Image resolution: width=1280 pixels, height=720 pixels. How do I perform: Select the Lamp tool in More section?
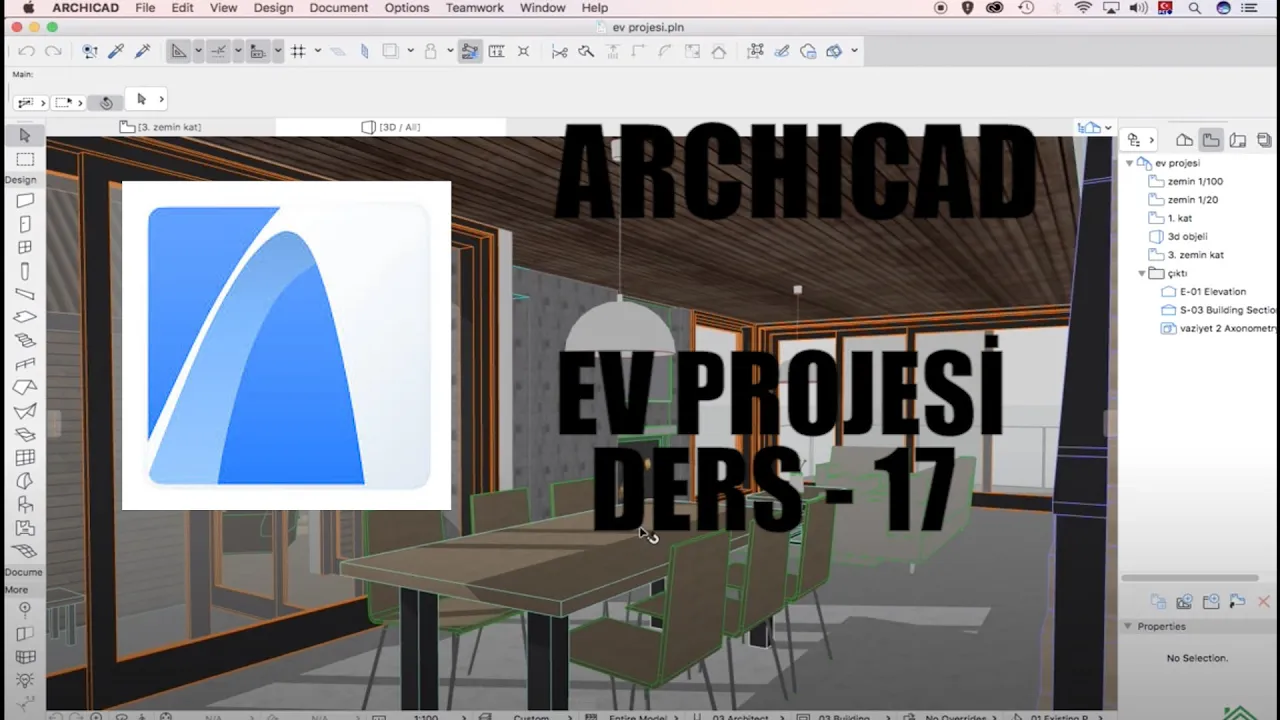pos(25,680)
